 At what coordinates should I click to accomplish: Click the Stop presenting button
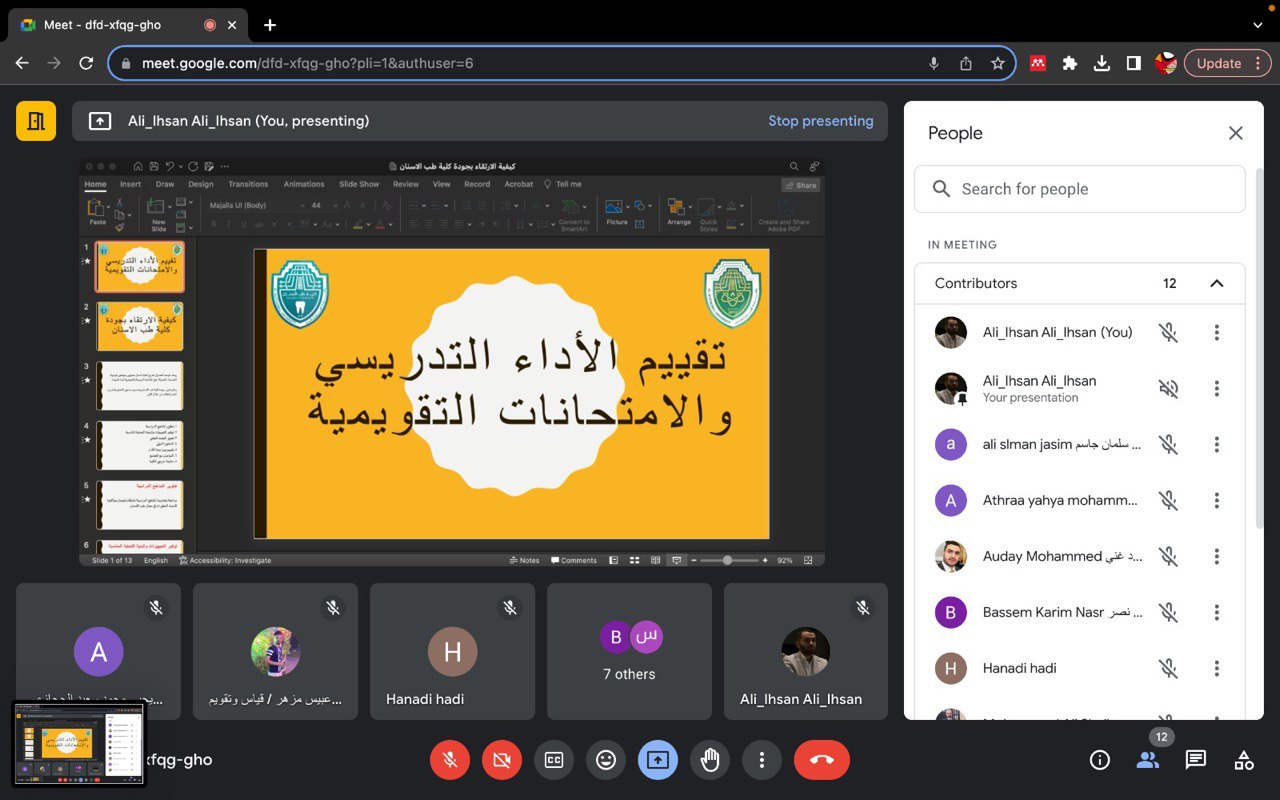tap(820, 120)
